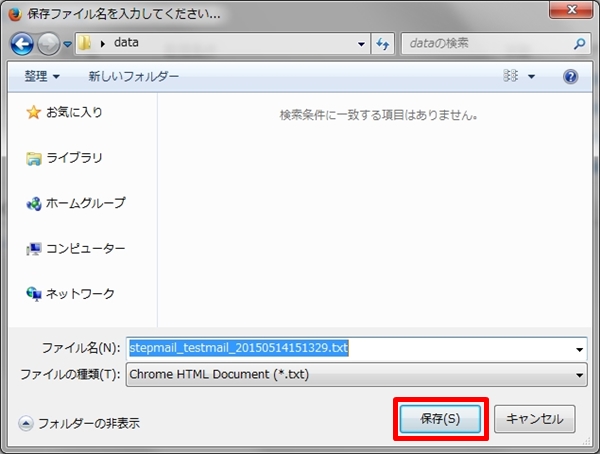This screenshot has width=600, height=454.
Task: Refresh the data folder view
Action: [x=383, y=44]
